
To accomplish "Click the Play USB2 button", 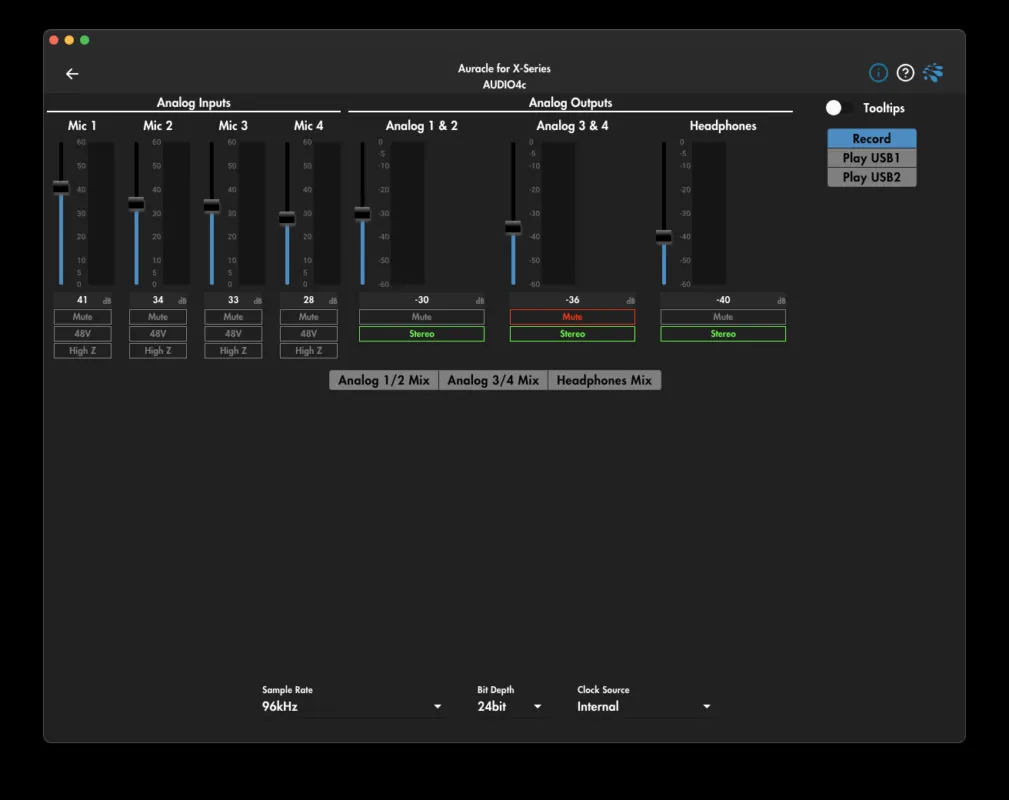I will (871, 177).
